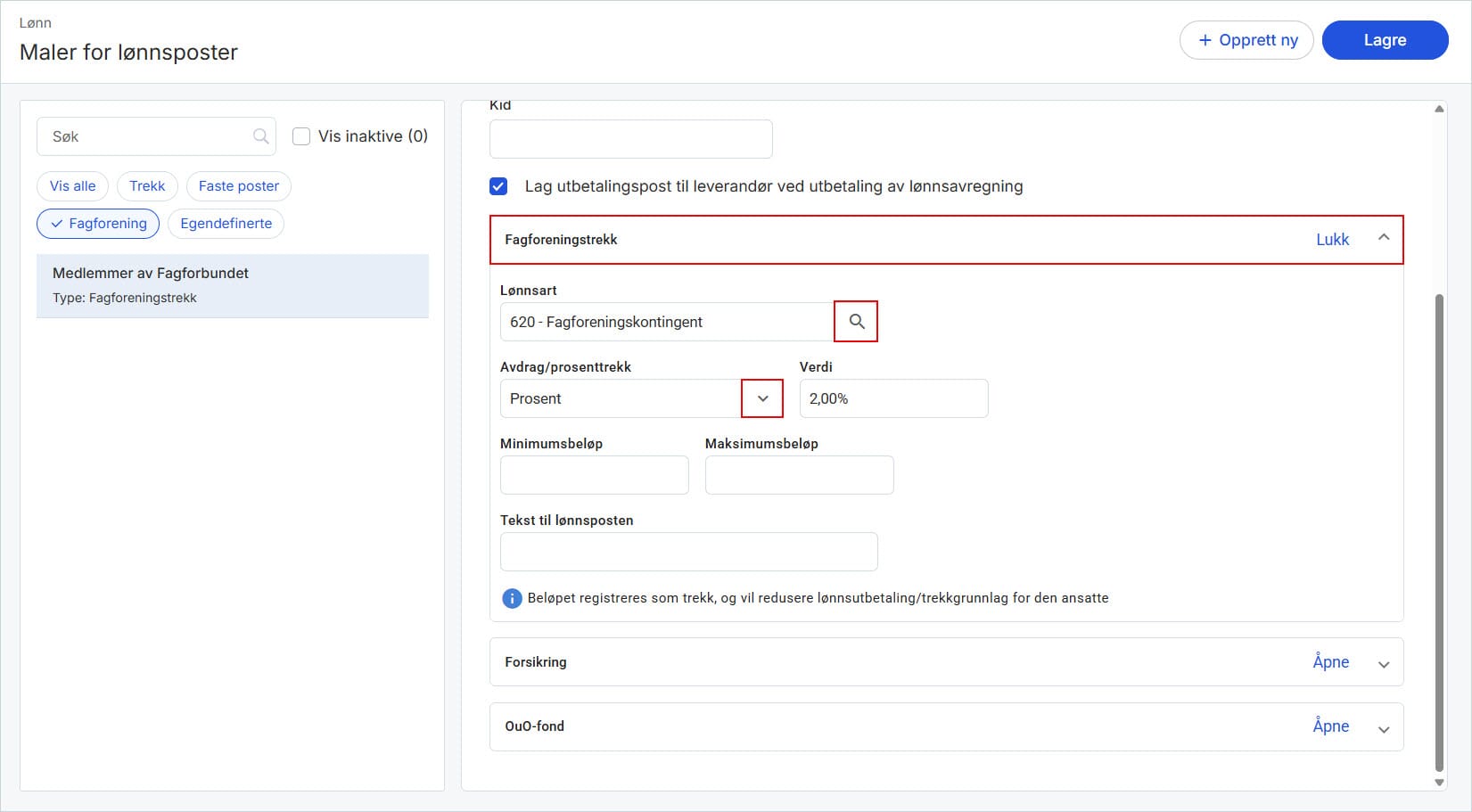Click the Åpne link for Forsikring
Viewport: 1472px width, 812px height.
[1330, 662]
